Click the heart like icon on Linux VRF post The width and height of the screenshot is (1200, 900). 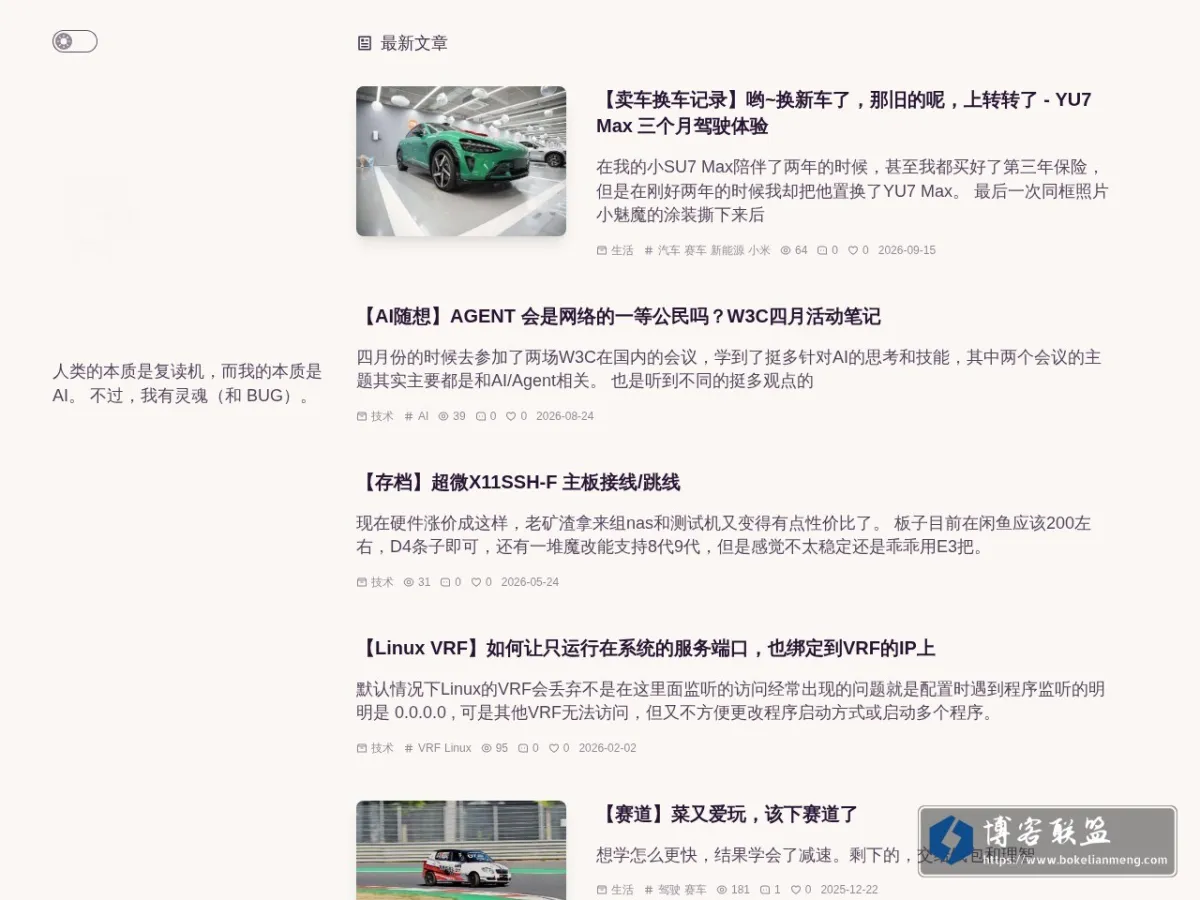coord(554,749)
